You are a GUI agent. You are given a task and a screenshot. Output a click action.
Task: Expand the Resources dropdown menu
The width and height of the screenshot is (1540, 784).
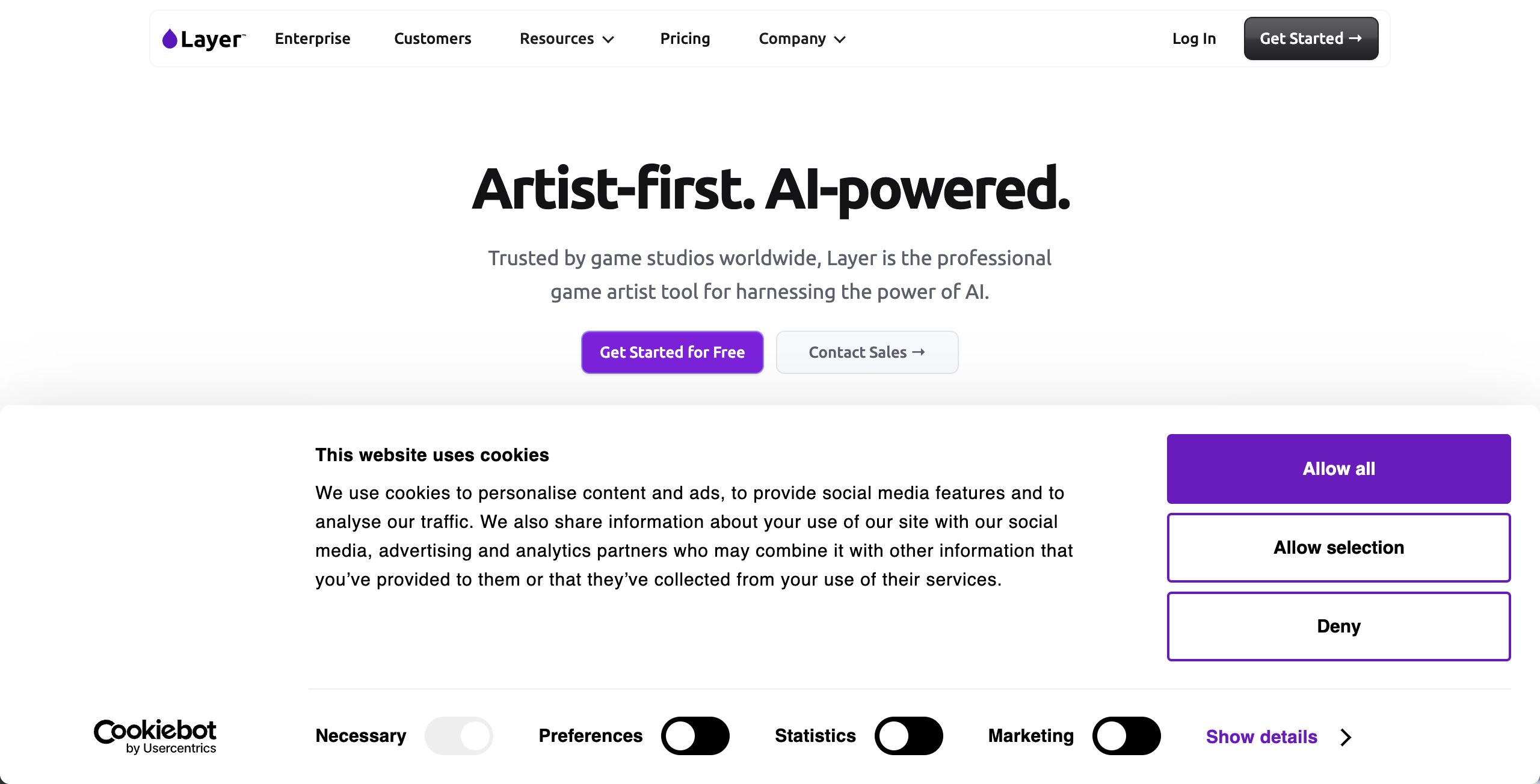567,39
